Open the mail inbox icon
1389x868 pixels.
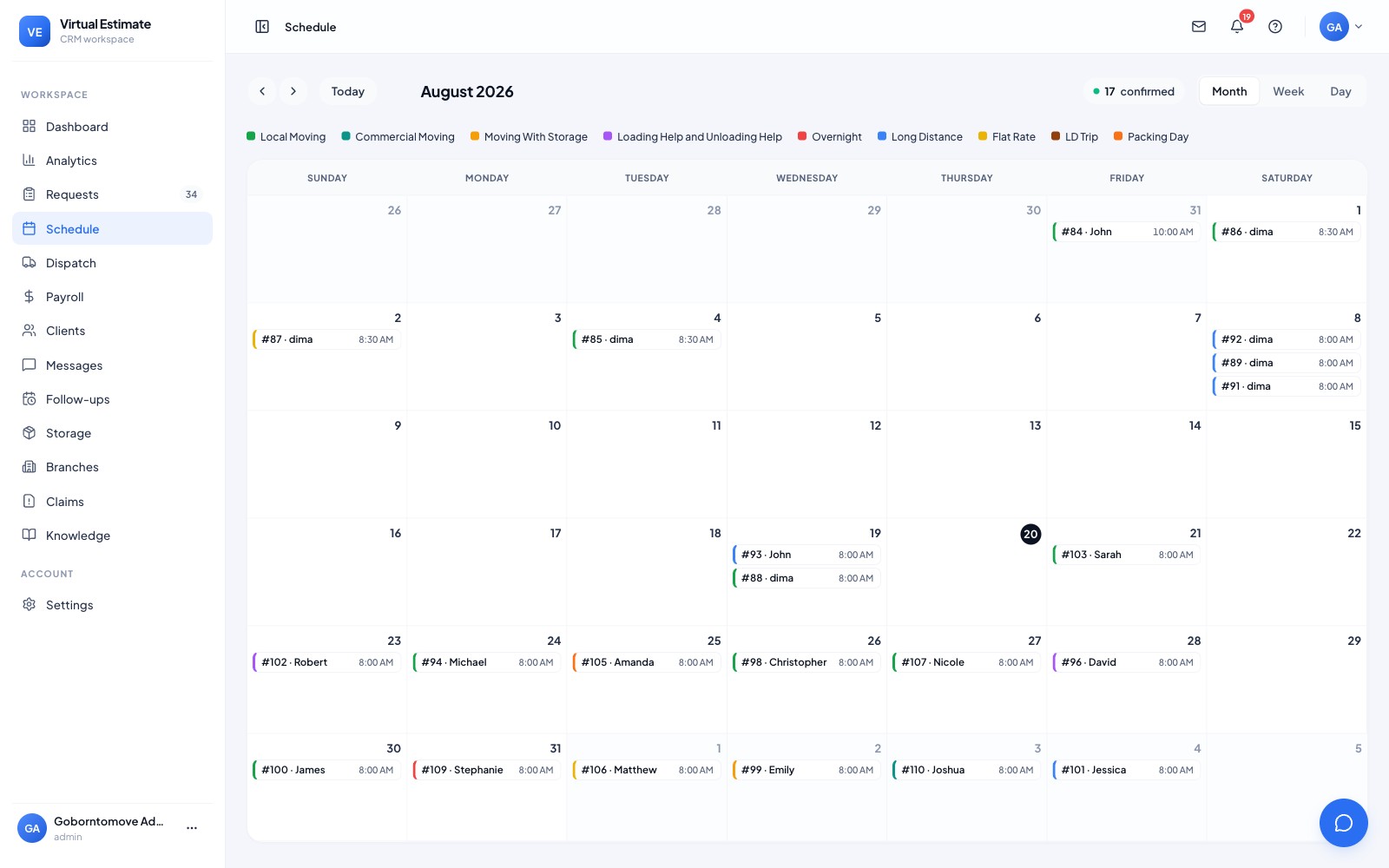pyautogui.click(x=1199, y=27)
